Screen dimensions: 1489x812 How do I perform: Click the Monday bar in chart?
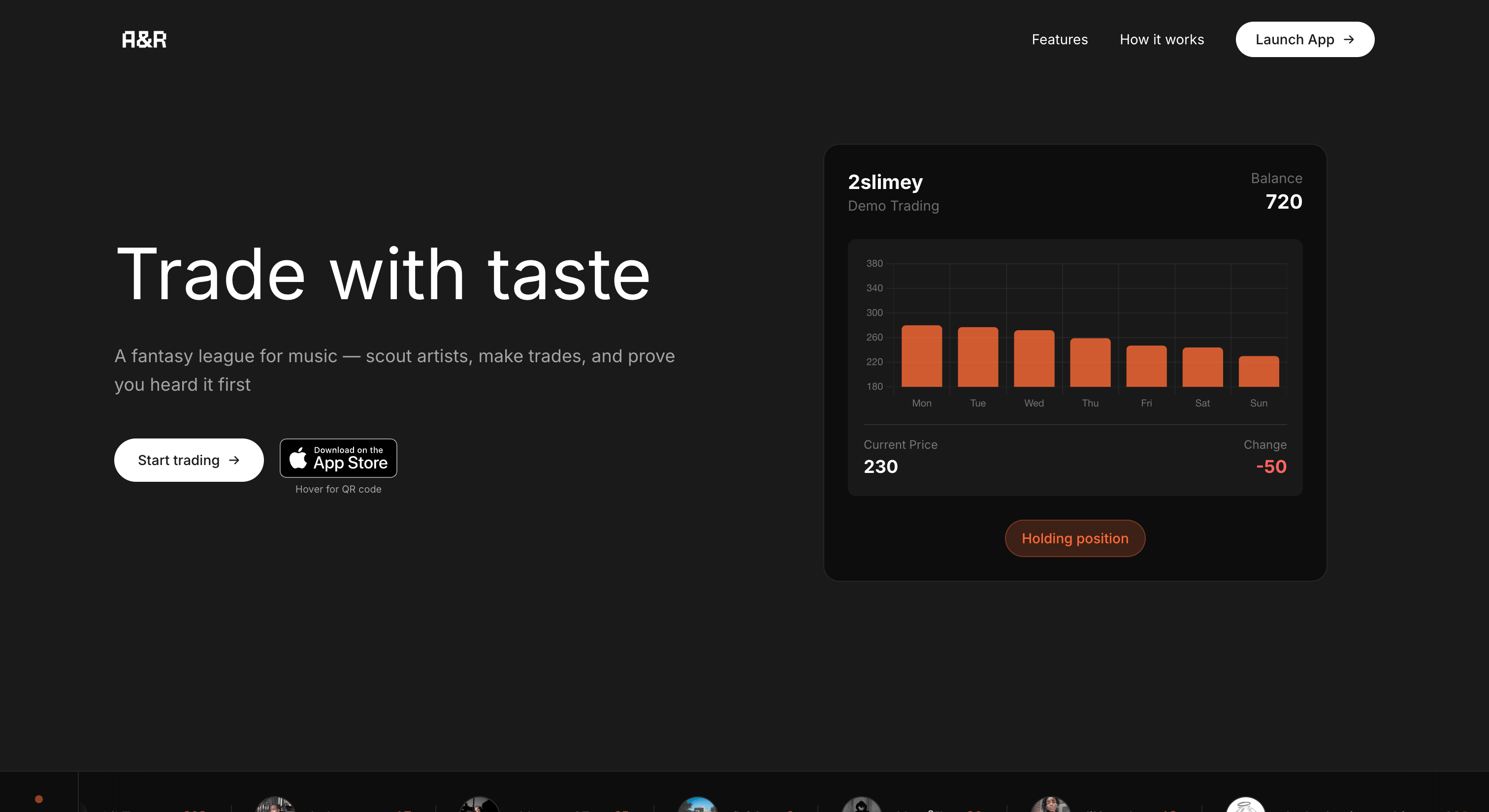[921, 356]
